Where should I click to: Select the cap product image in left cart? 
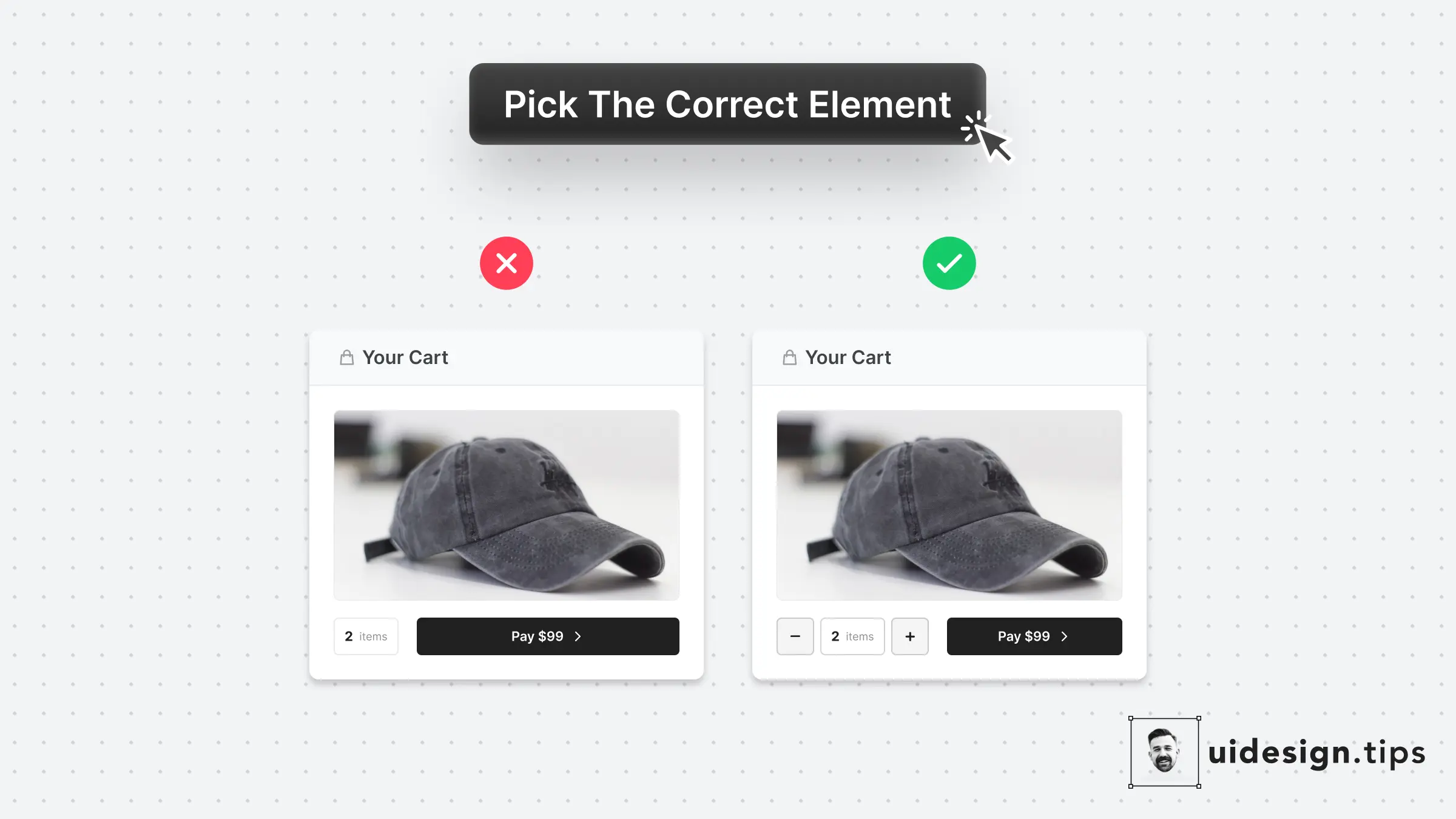507,505
